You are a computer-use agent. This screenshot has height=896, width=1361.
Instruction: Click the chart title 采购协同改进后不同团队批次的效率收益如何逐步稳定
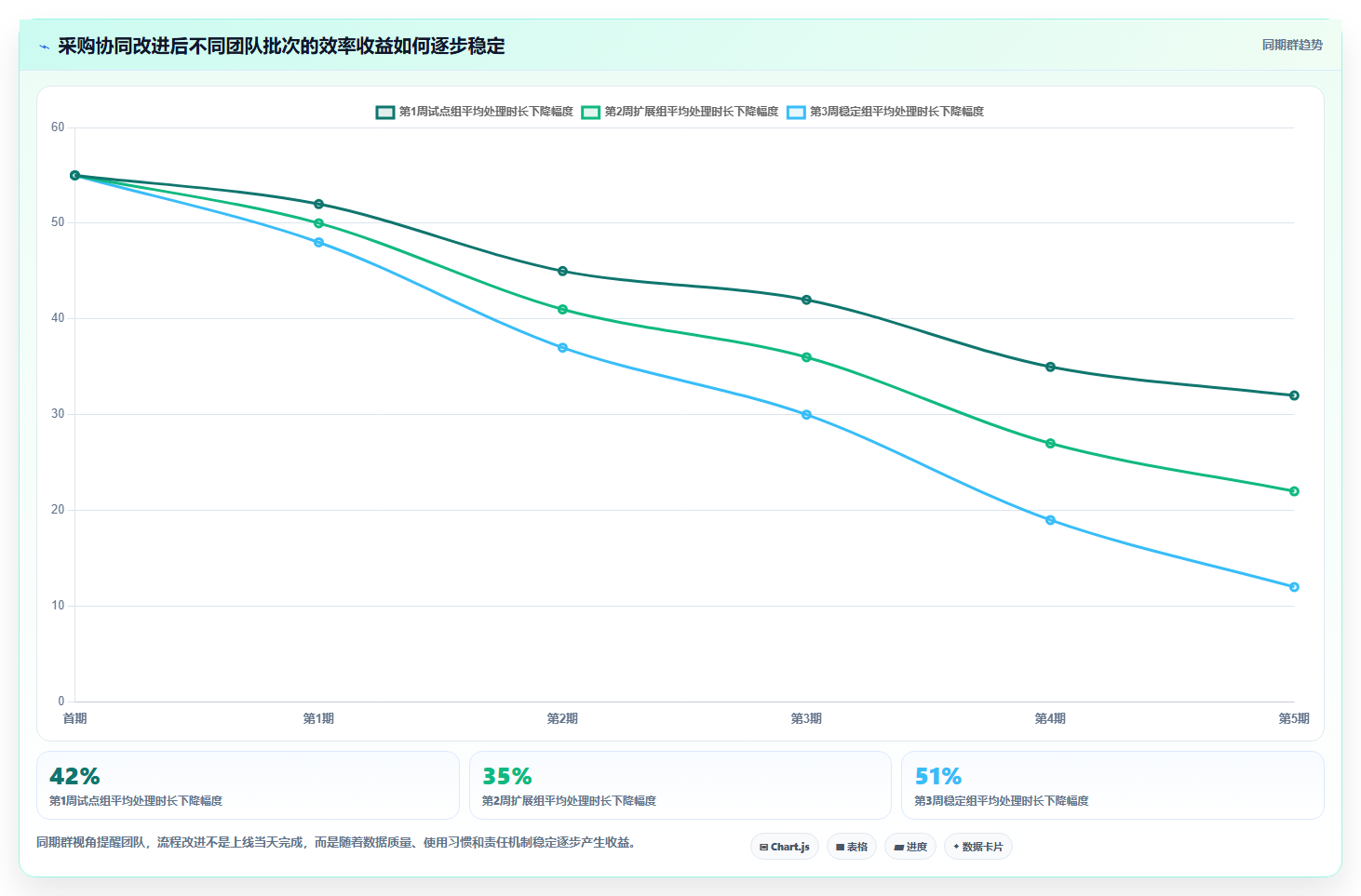[x=281, y=47]
